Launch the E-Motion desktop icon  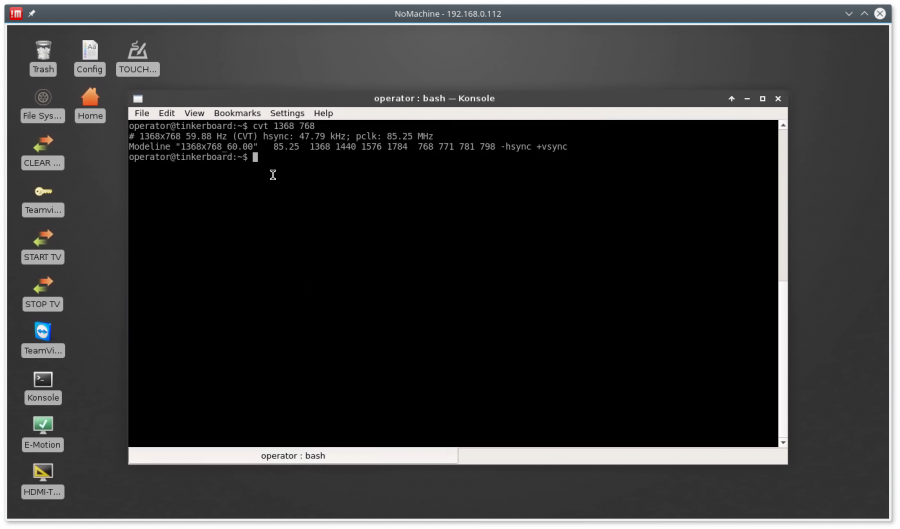[43, 426]
